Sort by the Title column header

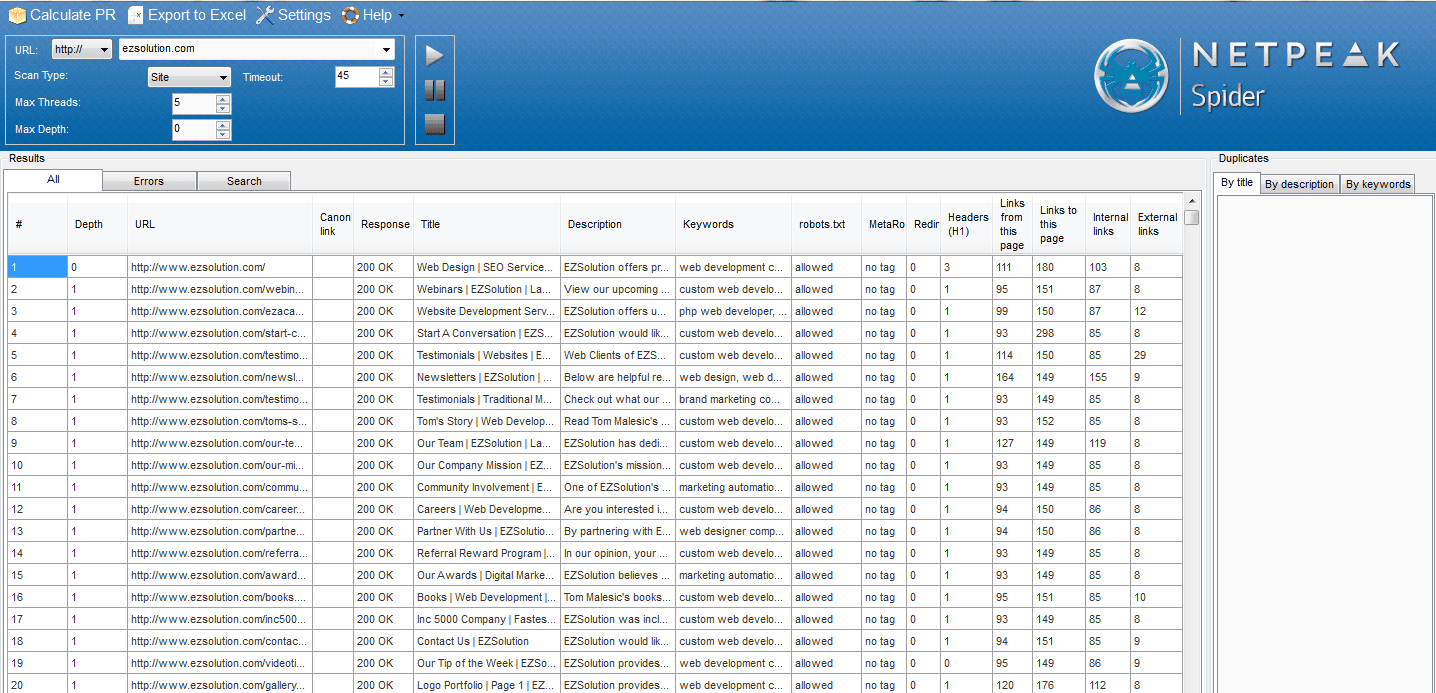pos(487,224)
